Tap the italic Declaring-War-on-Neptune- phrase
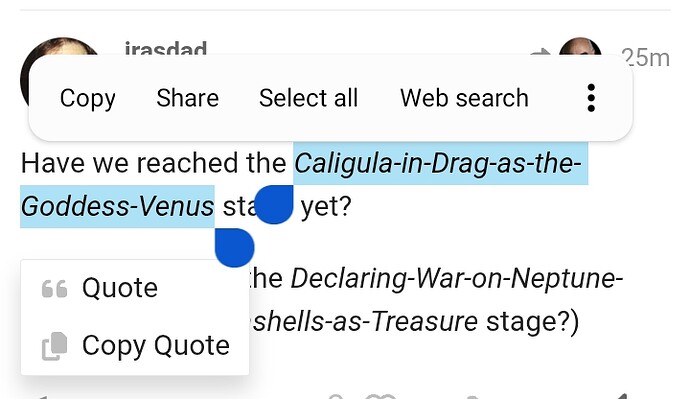 tap(457, 279)
